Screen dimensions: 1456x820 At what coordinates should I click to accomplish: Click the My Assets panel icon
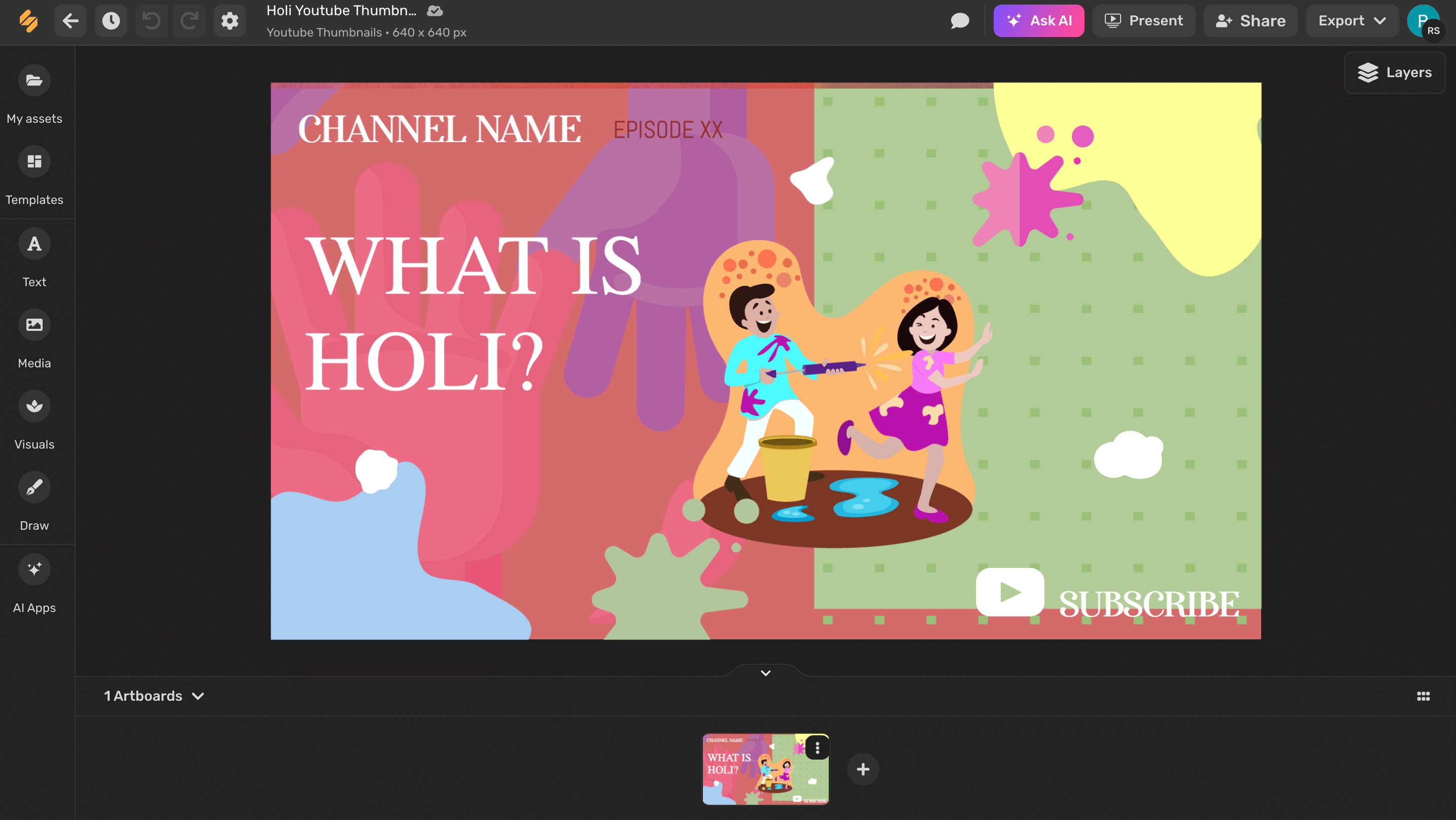34,80
